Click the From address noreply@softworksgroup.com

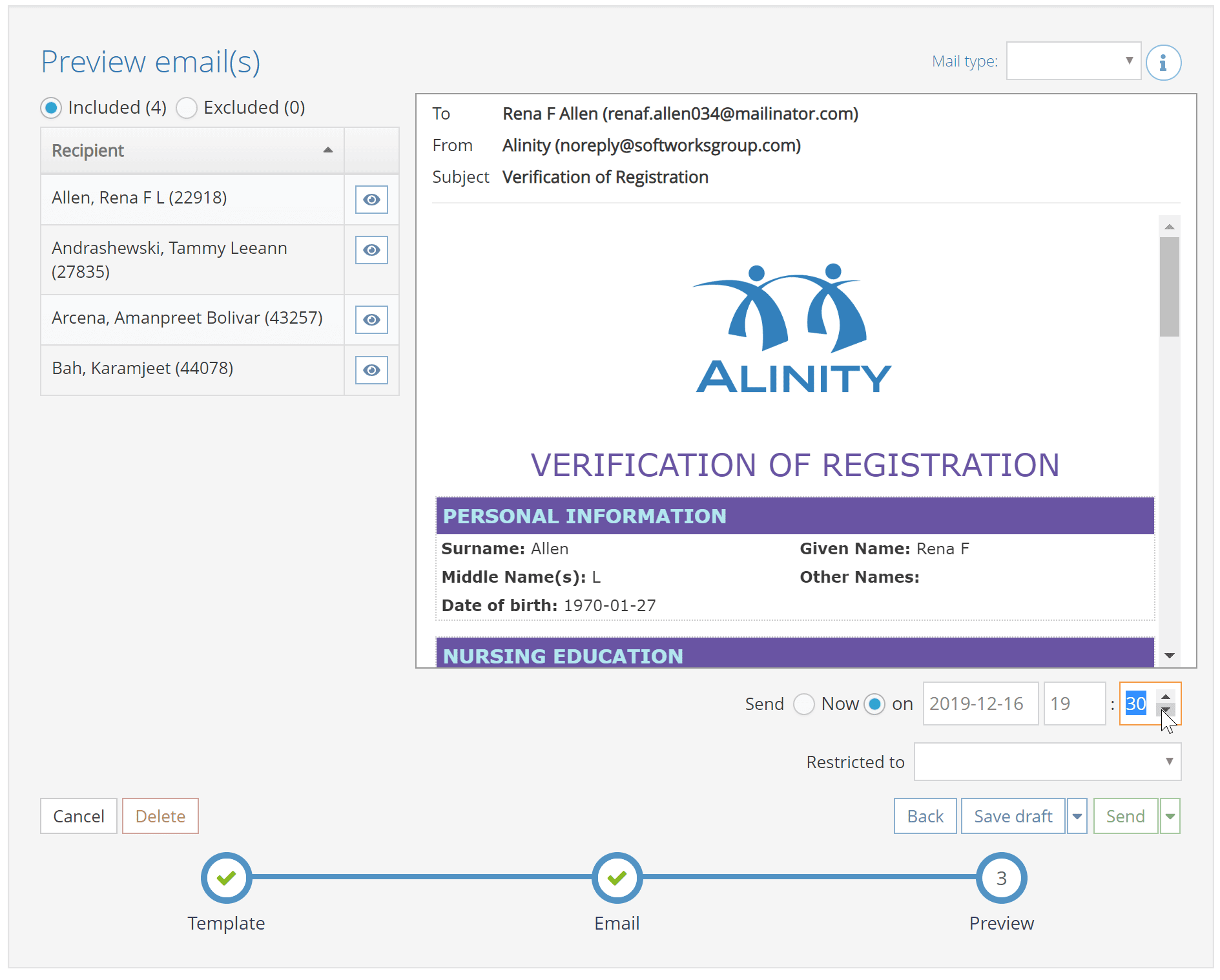pyautogui.click(x=677, y=145)
